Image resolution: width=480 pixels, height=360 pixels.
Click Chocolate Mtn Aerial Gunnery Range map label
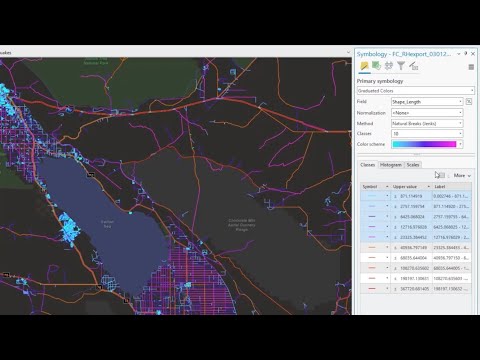(x=242, y=225)
